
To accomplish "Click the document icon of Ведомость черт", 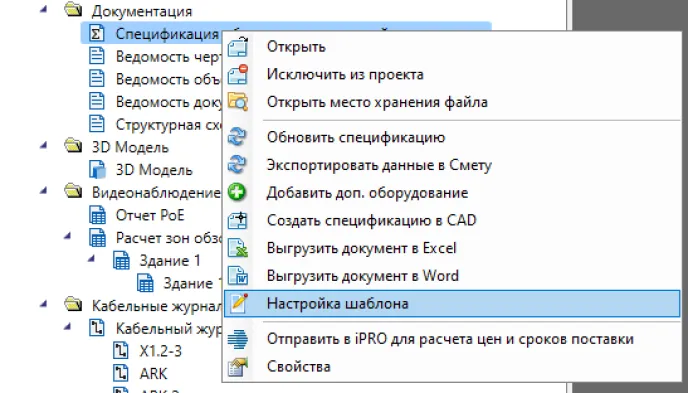I will point(97,56).
